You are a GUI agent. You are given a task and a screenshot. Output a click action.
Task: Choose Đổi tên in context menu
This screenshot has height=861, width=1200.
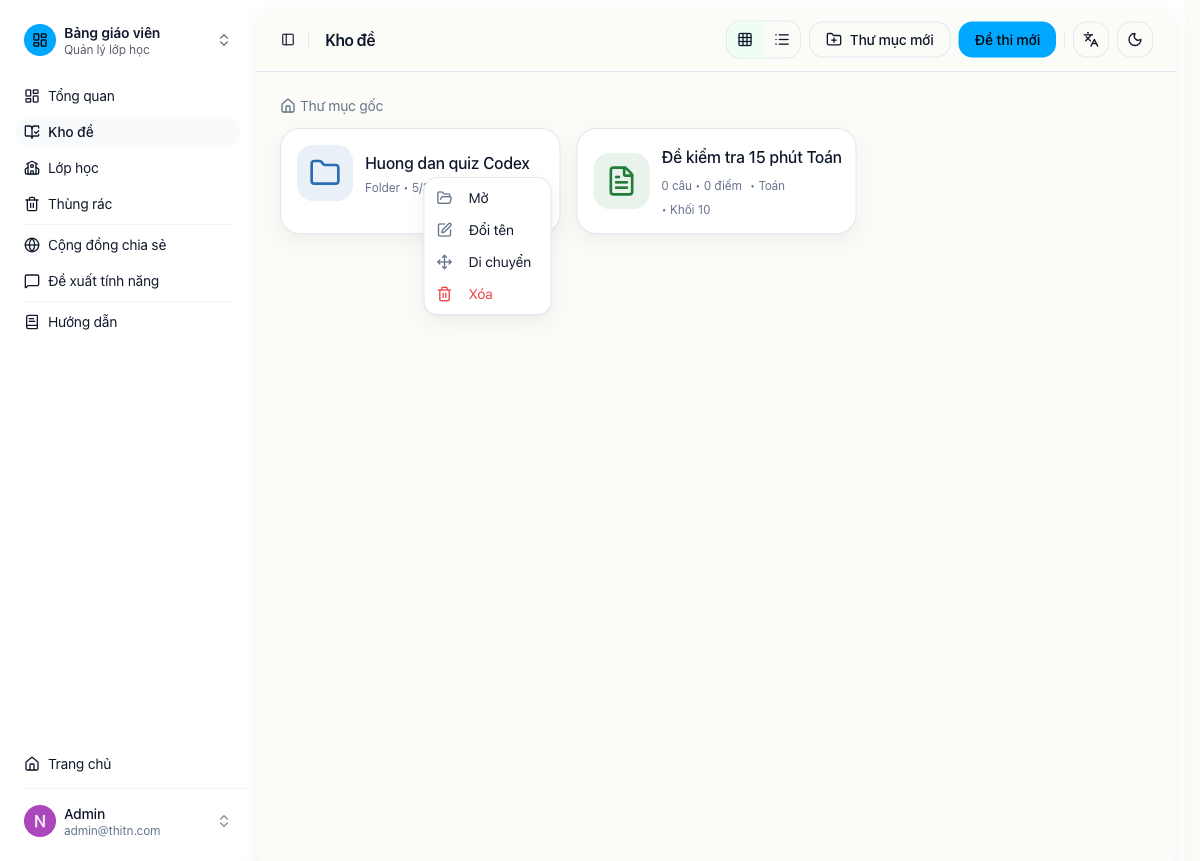(488, 230)
